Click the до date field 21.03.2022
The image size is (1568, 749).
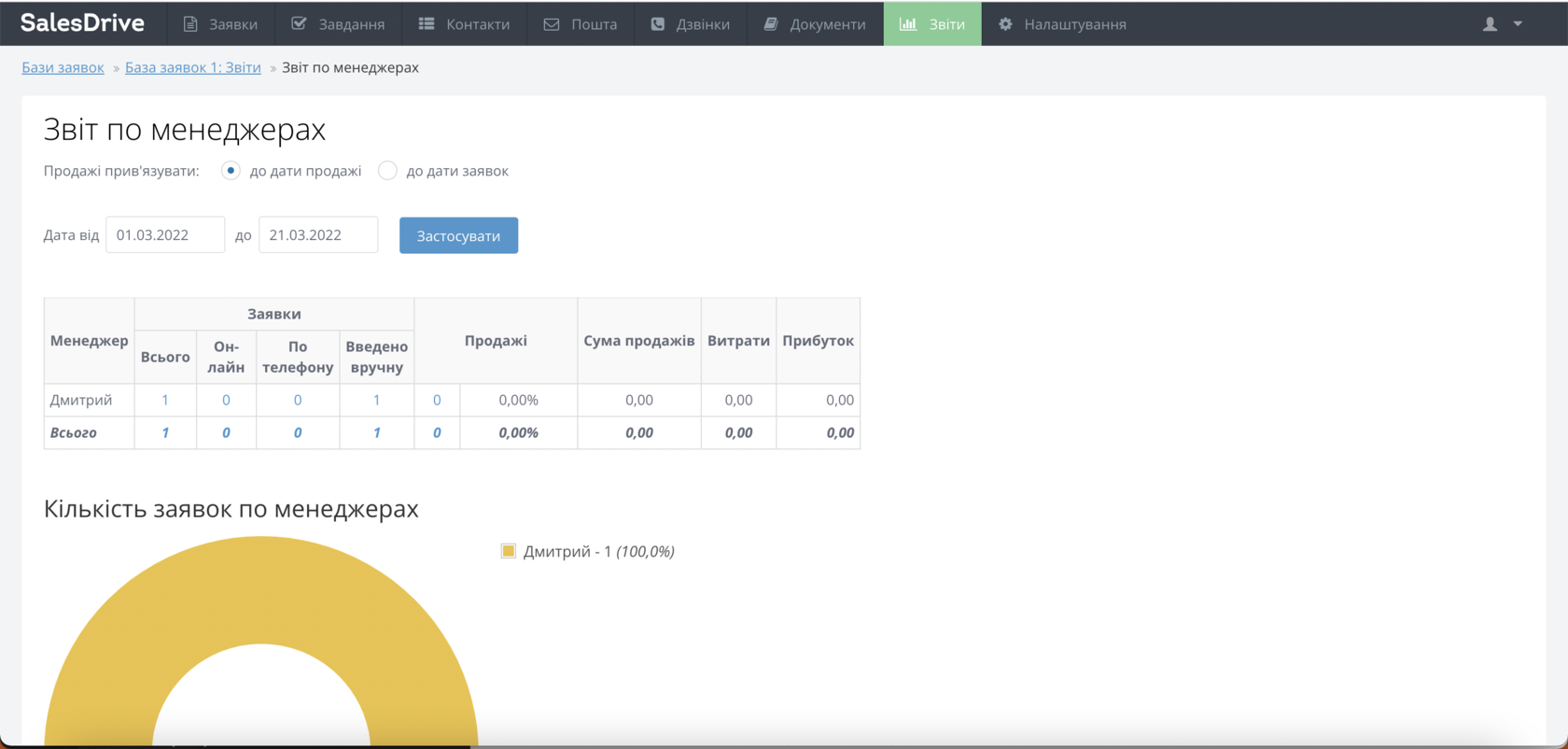318,234
